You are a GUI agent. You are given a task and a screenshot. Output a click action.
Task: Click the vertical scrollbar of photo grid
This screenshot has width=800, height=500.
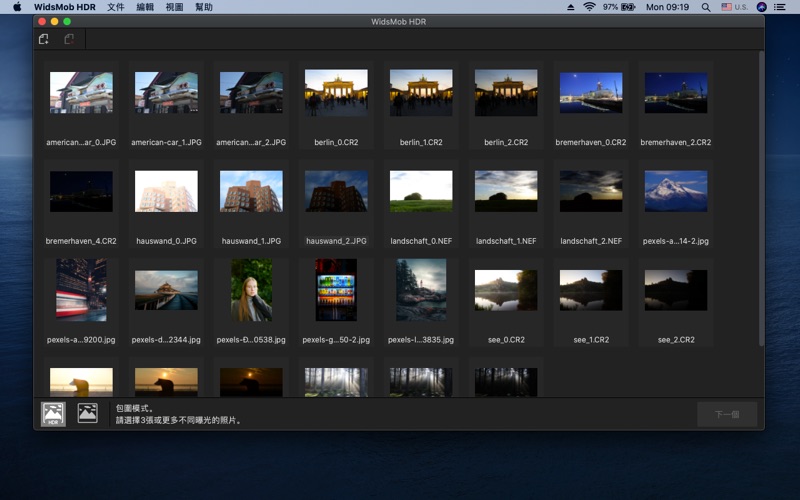pos(760,200)
